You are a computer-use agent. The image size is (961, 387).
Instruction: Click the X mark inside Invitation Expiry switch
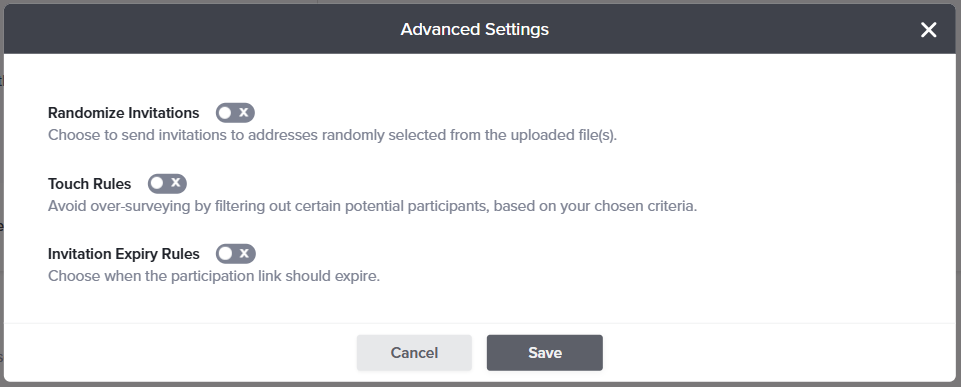click(245, 253)
